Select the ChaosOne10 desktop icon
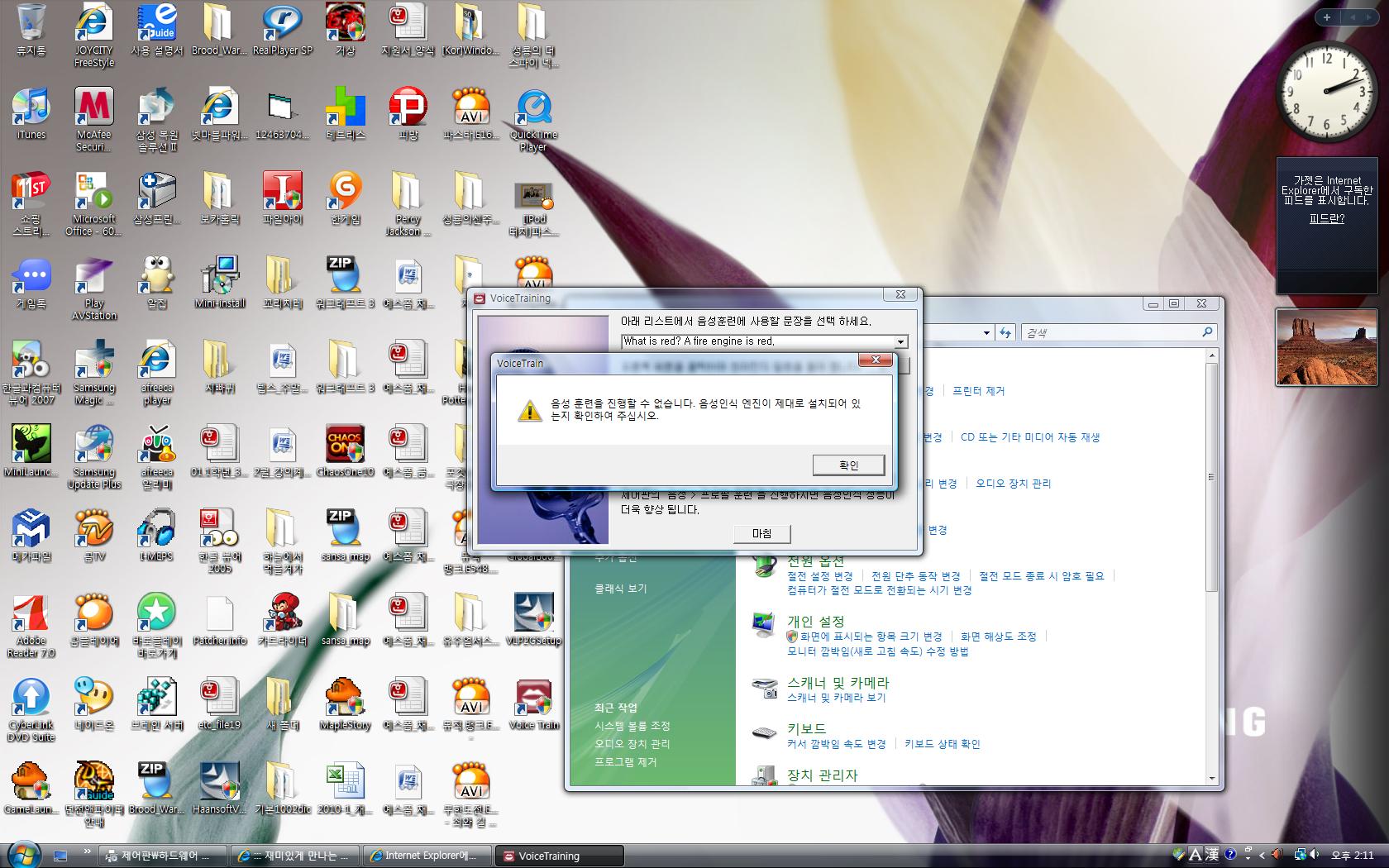The image size is (1389, 868). [x=346, y=451]
